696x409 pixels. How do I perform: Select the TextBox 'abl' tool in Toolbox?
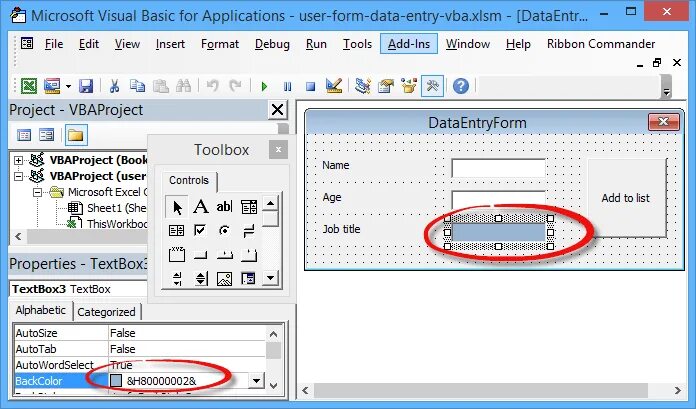click(224, 206)
